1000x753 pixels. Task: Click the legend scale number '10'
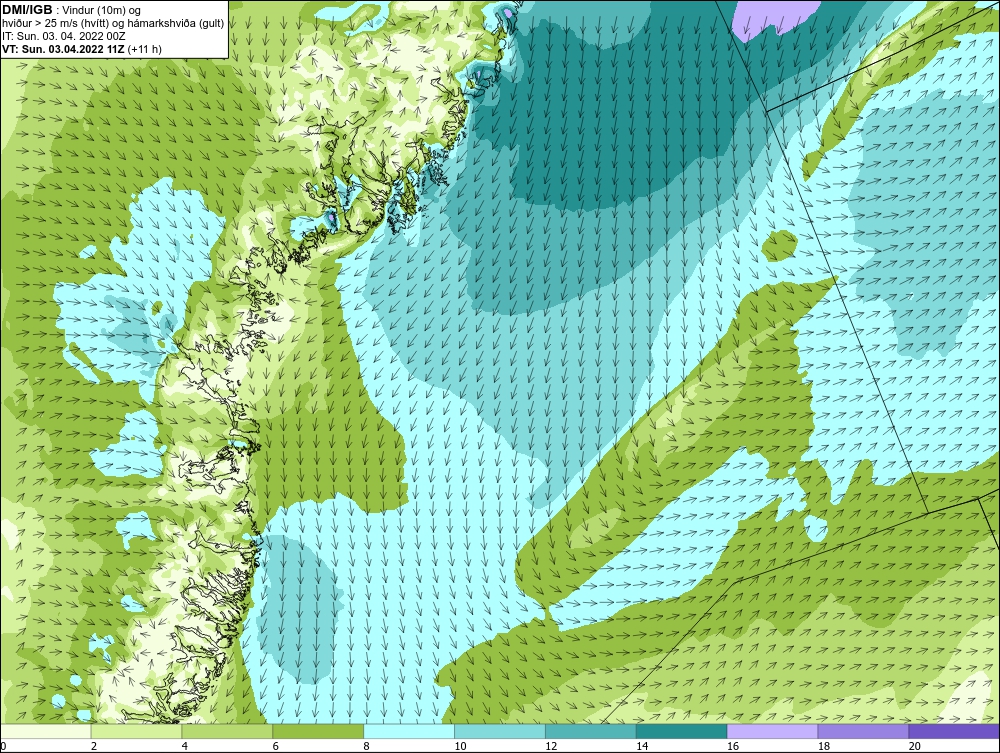click(x=460, y=746)
